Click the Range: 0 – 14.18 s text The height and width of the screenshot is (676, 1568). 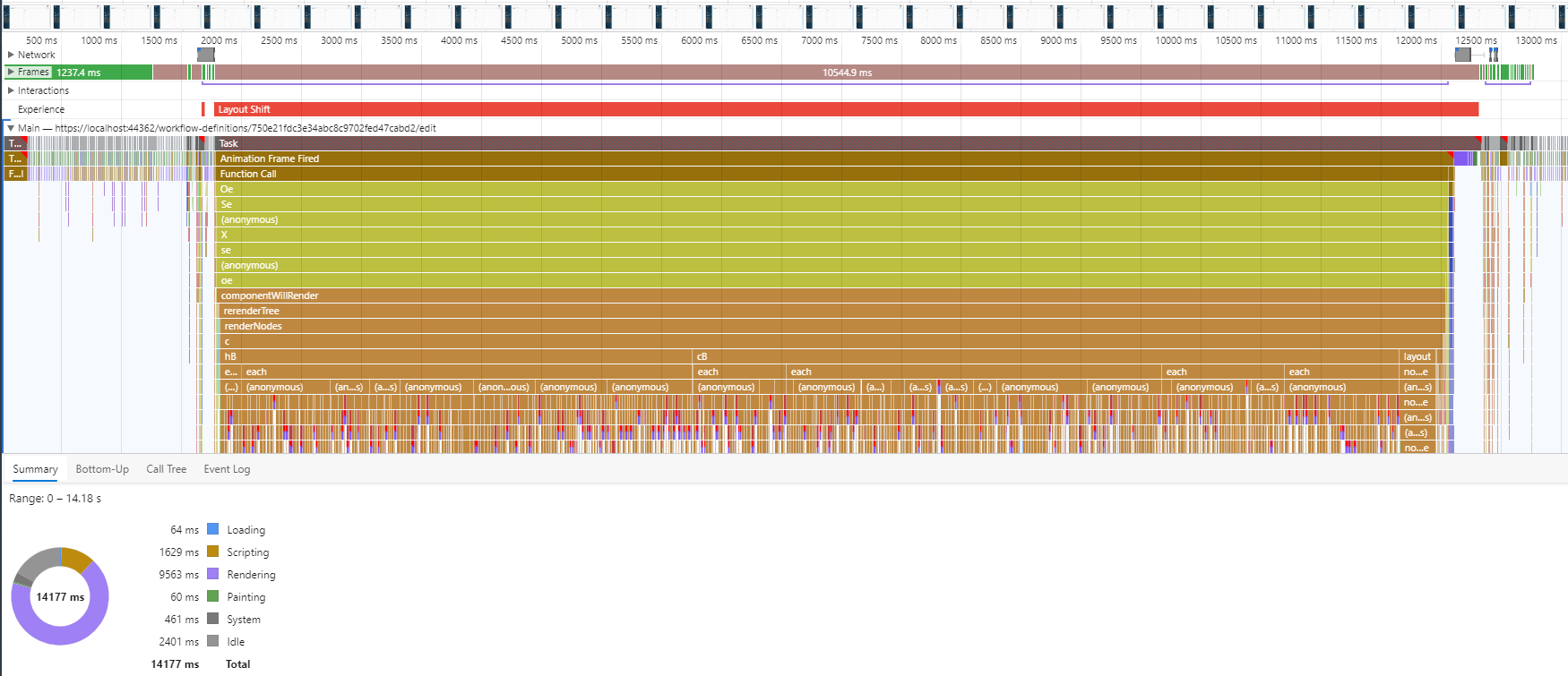[x=55, y=499]
